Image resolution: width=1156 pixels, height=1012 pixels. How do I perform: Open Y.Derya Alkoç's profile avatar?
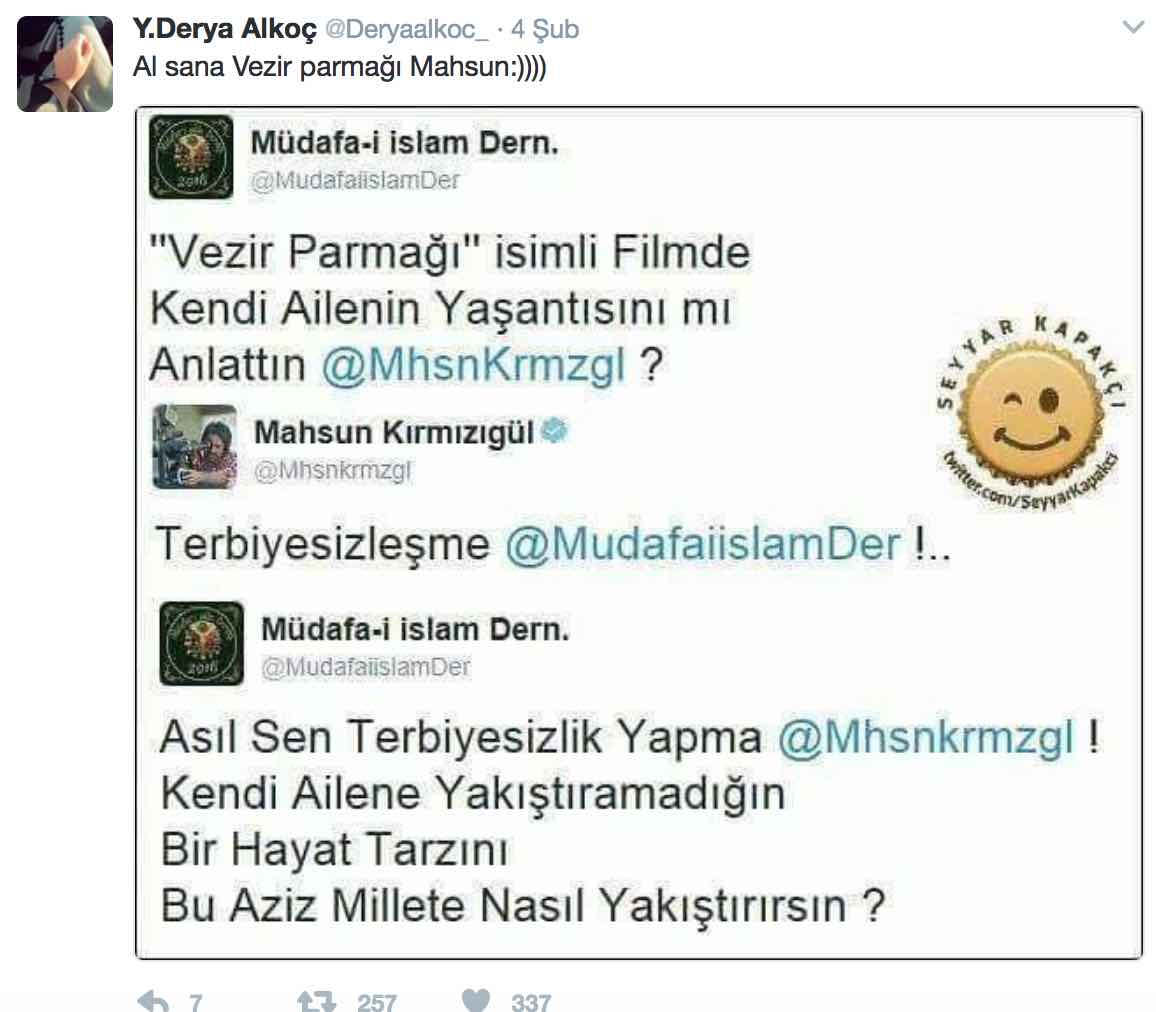(x=65, y=63)
